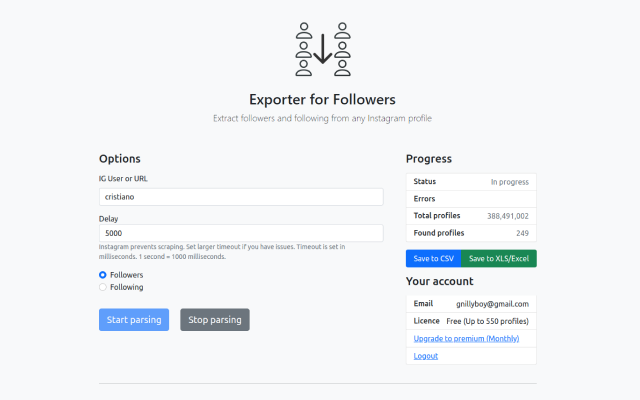Click the Total profiles count value
This screenshot has width=640, height=400.
tap(508, 216)
